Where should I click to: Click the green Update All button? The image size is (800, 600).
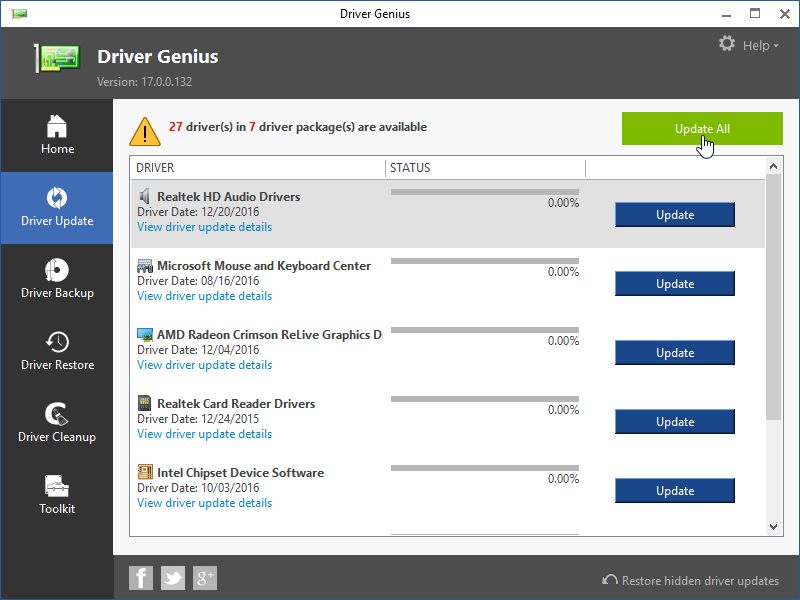(x=702, y=129)
